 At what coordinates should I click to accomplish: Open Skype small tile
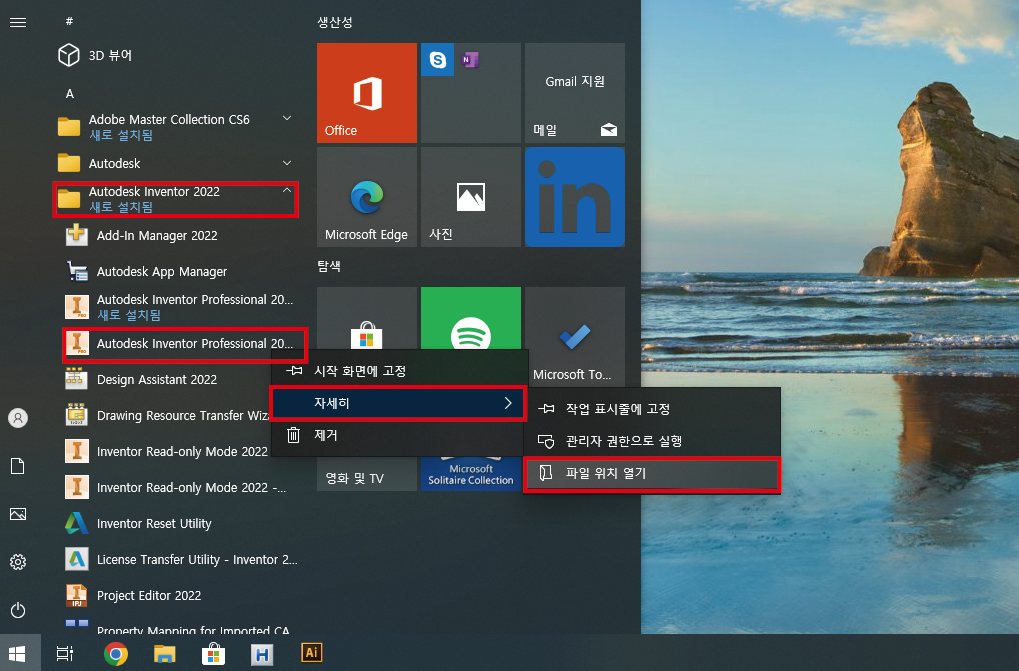tap(437, 60)
